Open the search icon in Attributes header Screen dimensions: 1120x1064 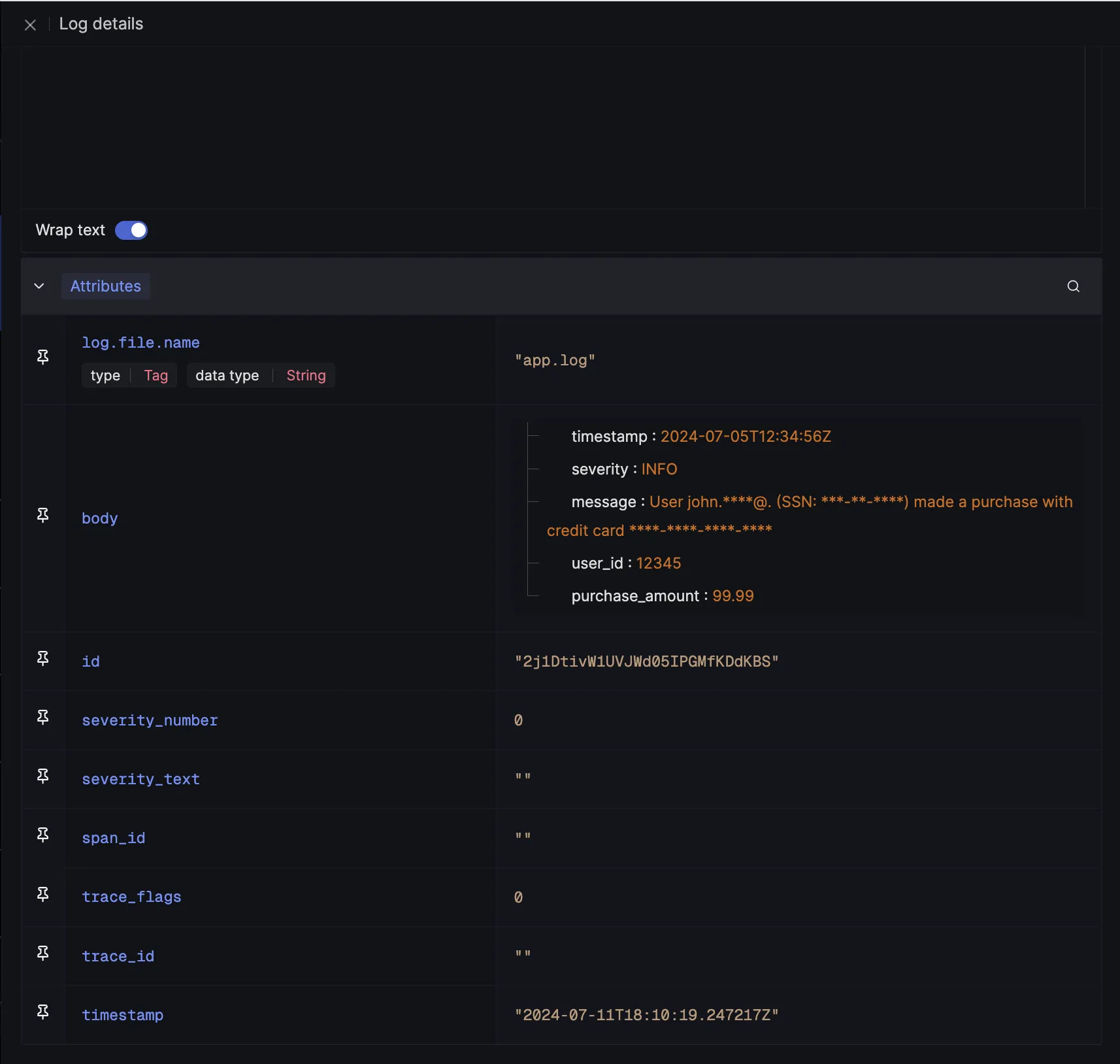point(1073,286)
